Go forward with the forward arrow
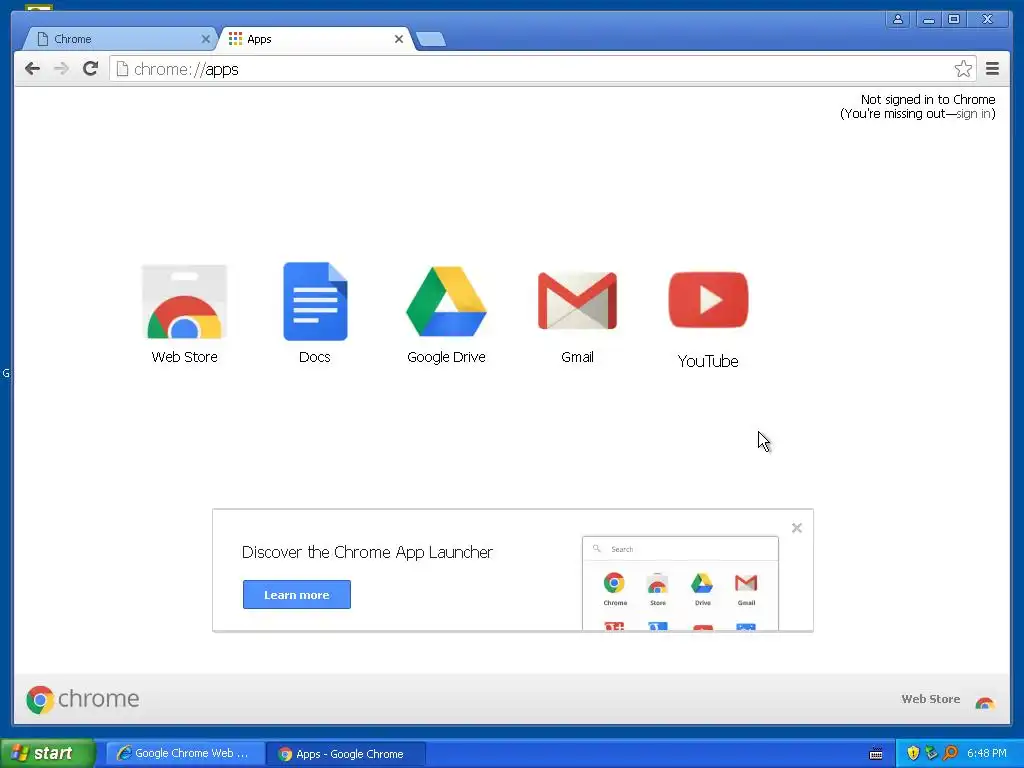Image resolution: width=1024 pixels, height=768 pixels. [x=61, y=69]
